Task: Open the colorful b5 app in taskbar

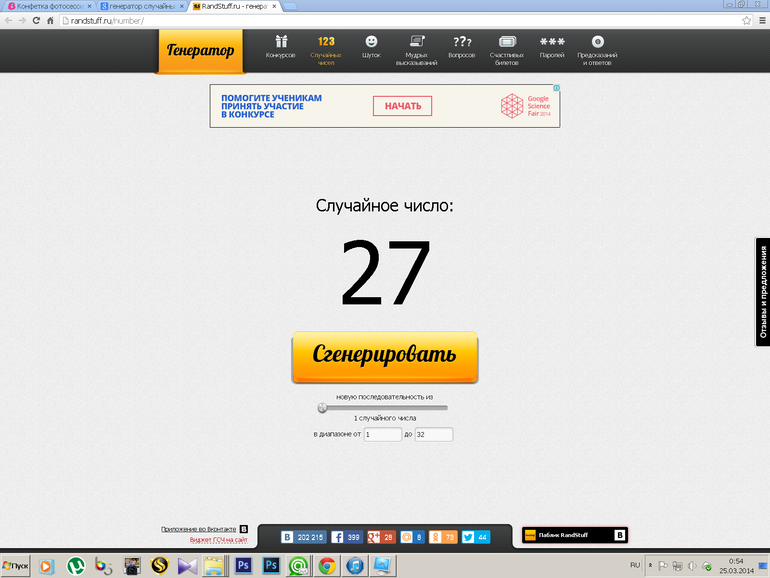Action: 103,566
